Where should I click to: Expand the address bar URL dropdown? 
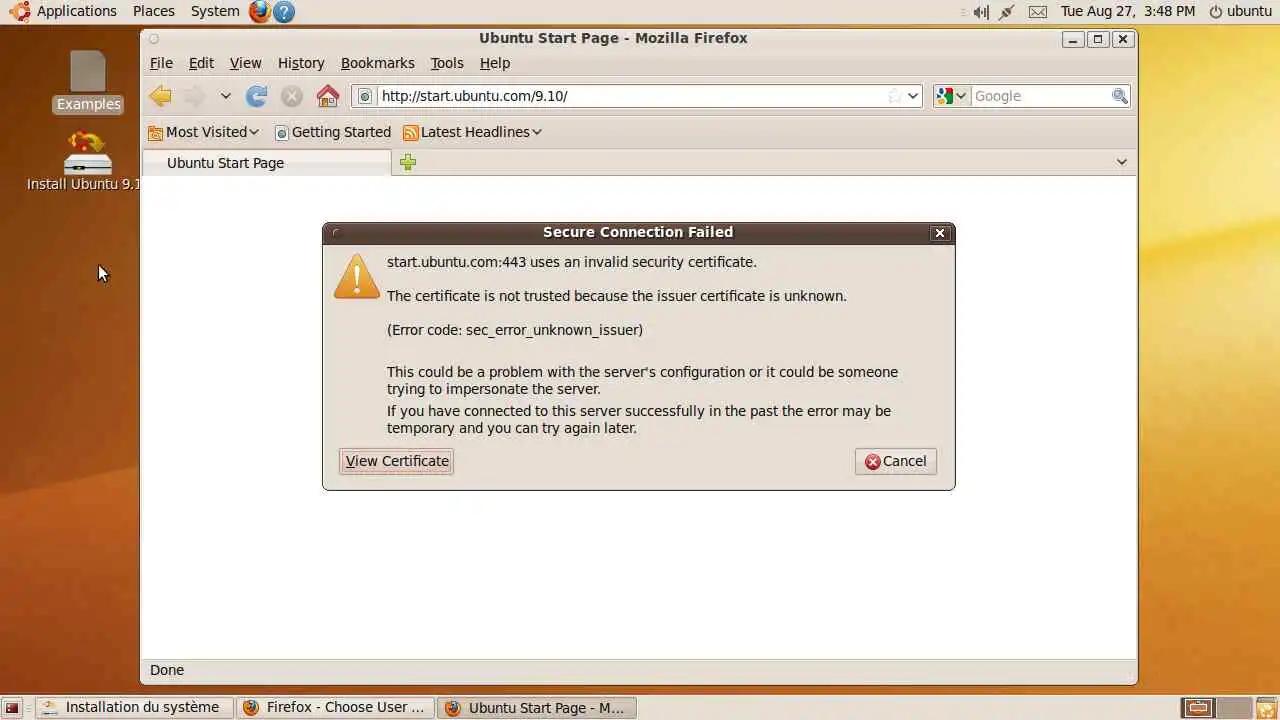point(913,96)
